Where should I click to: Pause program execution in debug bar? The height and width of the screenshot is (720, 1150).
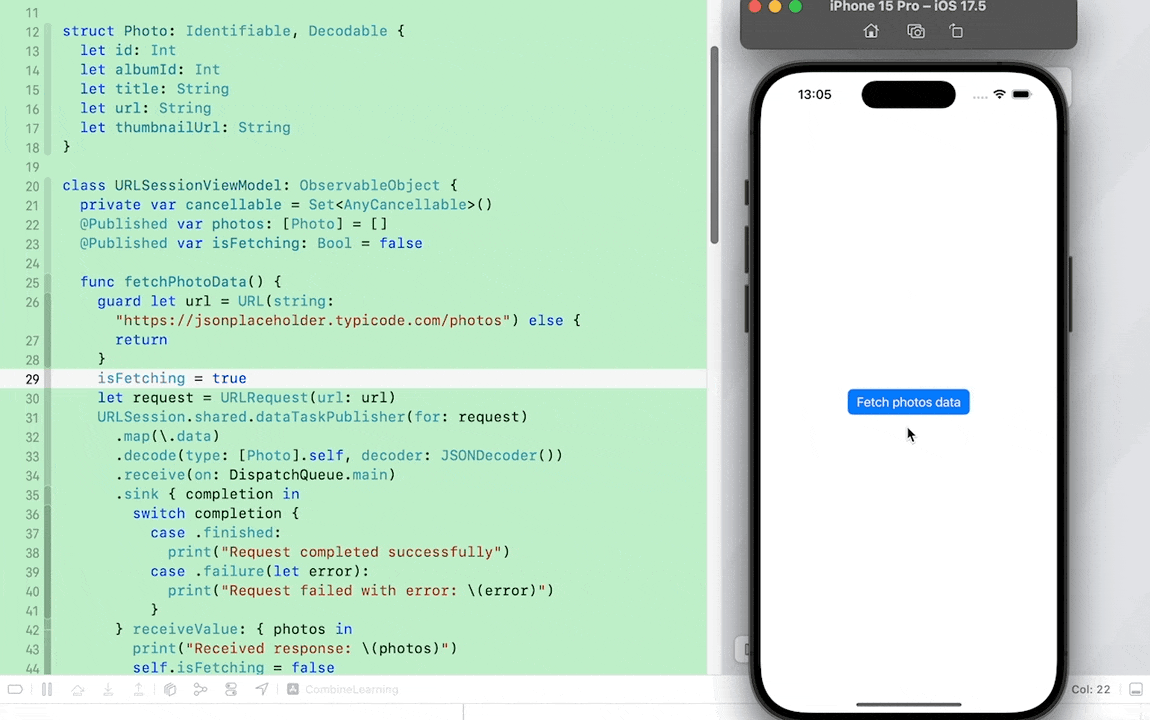point(47,689)
